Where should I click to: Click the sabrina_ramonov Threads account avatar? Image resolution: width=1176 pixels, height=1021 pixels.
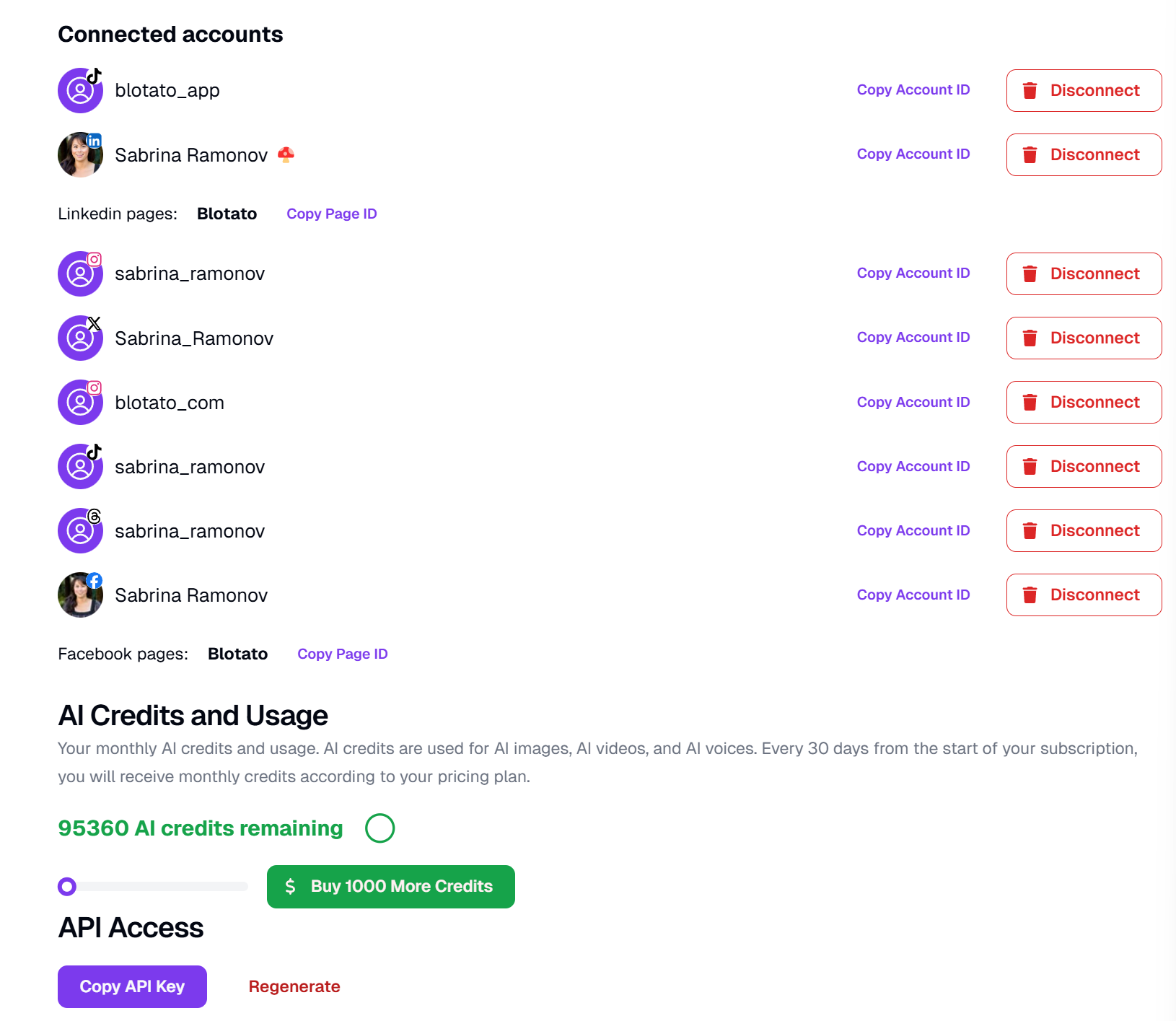pyautogui.click(x=80, y=531)
